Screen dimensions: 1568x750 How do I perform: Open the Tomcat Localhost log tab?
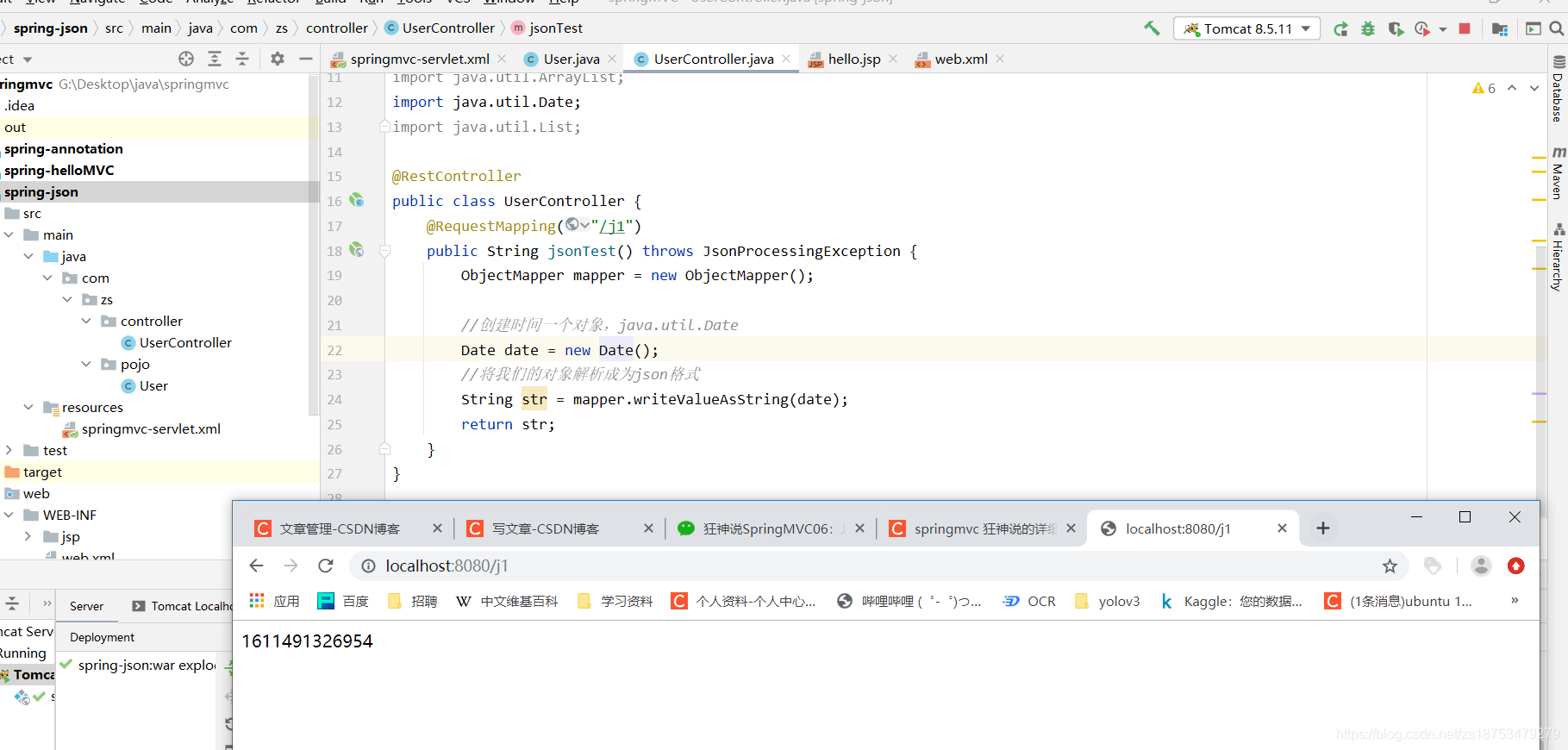click(182, 606)
